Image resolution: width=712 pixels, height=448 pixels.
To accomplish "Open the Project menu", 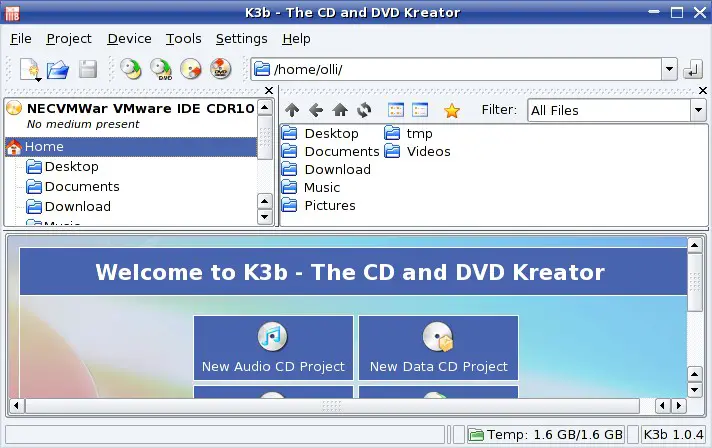I will [69, 39].
